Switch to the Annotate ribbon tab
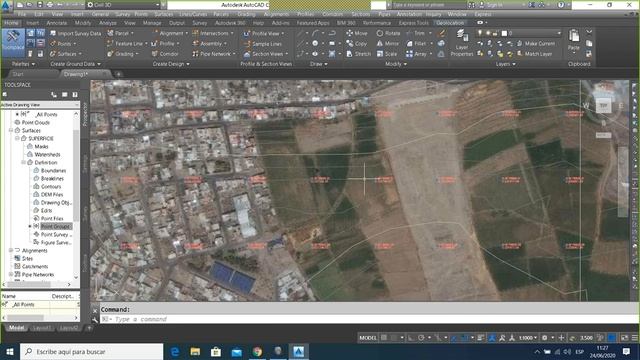640x360 pixels. 56,23
